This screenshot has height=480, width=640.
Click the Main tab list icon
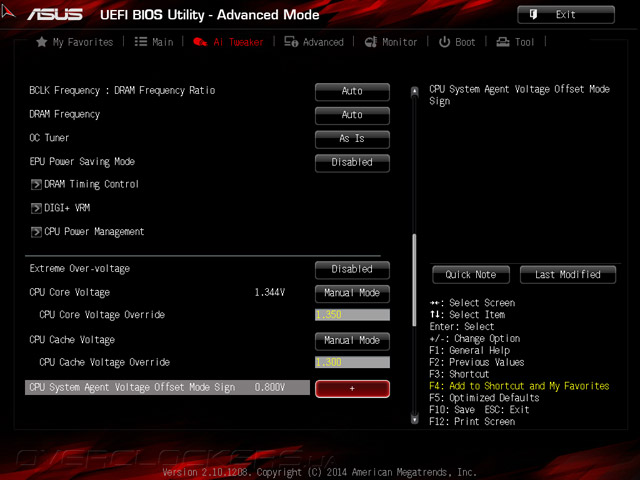[141, 42]
